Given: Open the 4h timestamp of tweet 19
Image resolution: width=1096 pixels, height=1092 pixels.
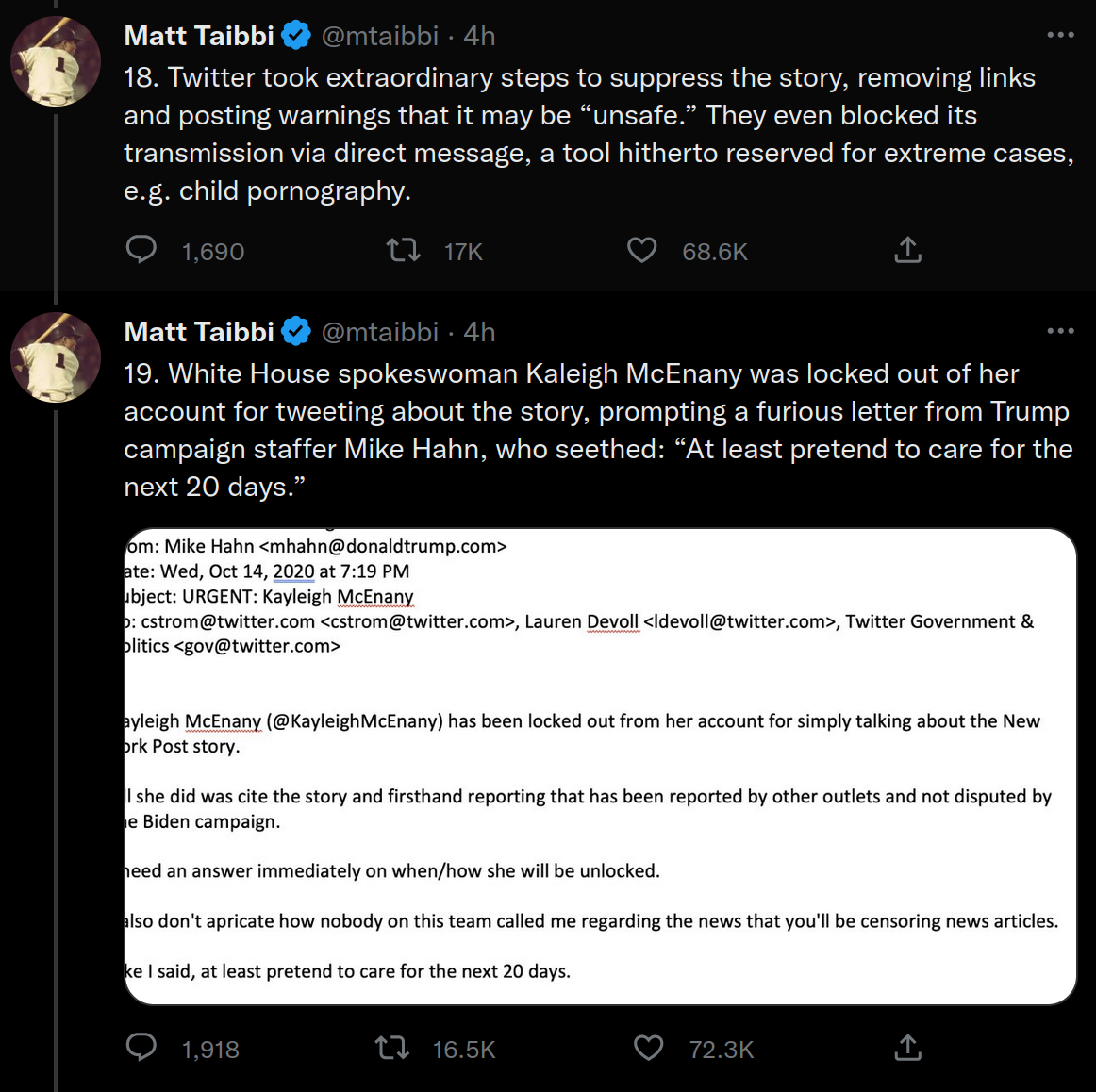Looking at the screenshot, I should 479,332.
